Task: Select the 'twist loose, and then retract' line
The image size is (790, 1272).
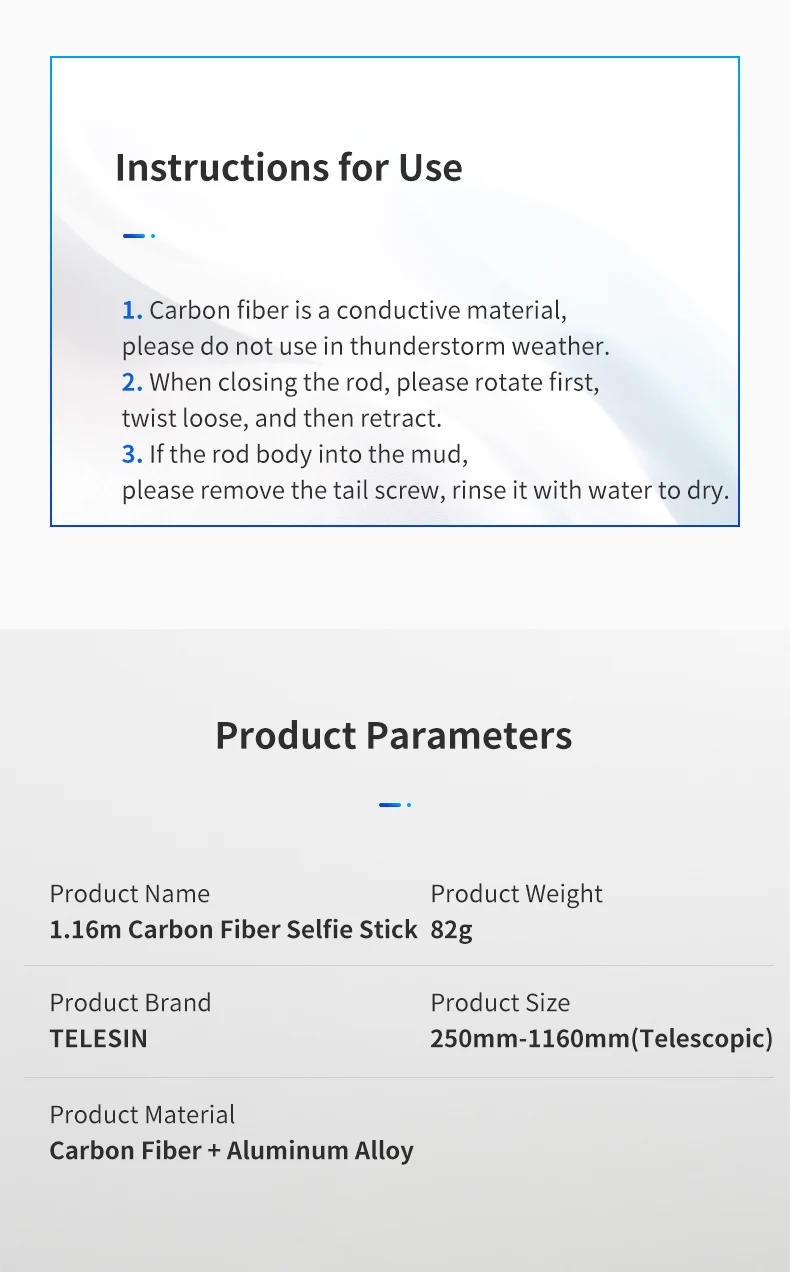Action: click(x=281, y=419)
